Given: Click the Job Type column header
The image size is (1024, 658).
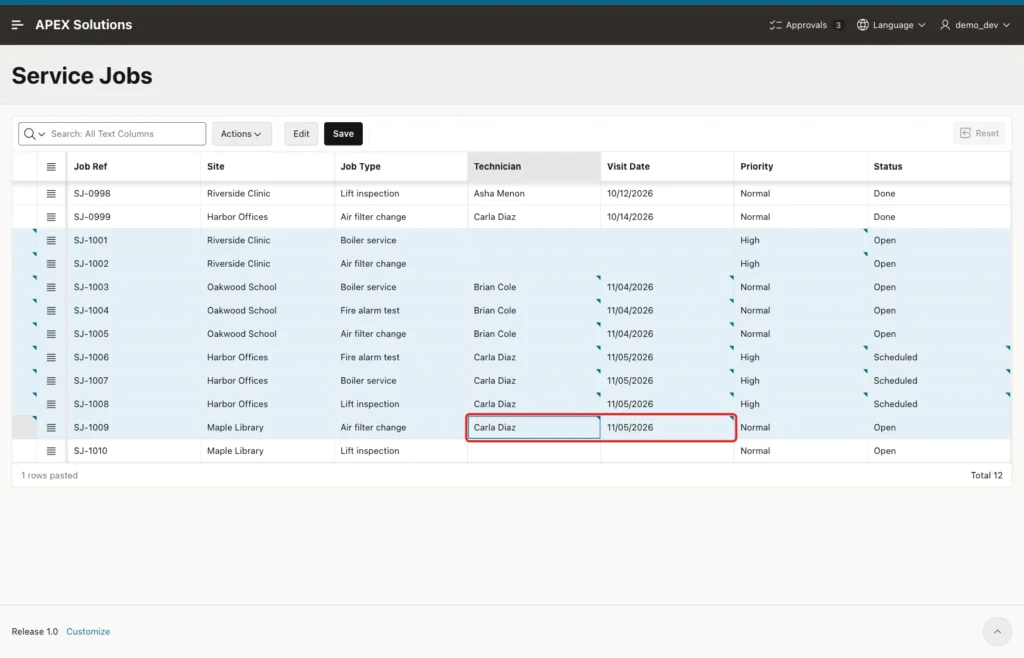Looking at the screenshot, I should [401, 166].
